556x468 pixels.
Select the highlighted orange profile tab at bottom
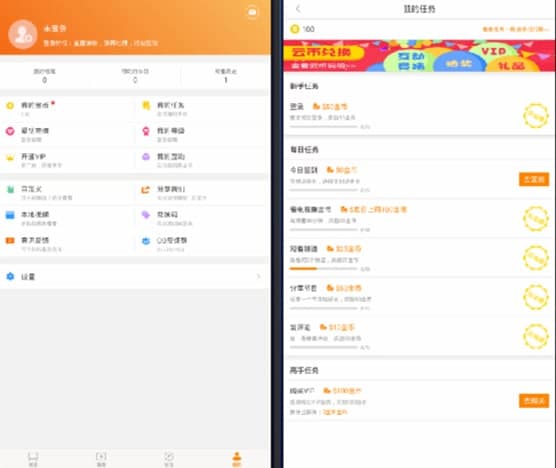tap(237, 459)
